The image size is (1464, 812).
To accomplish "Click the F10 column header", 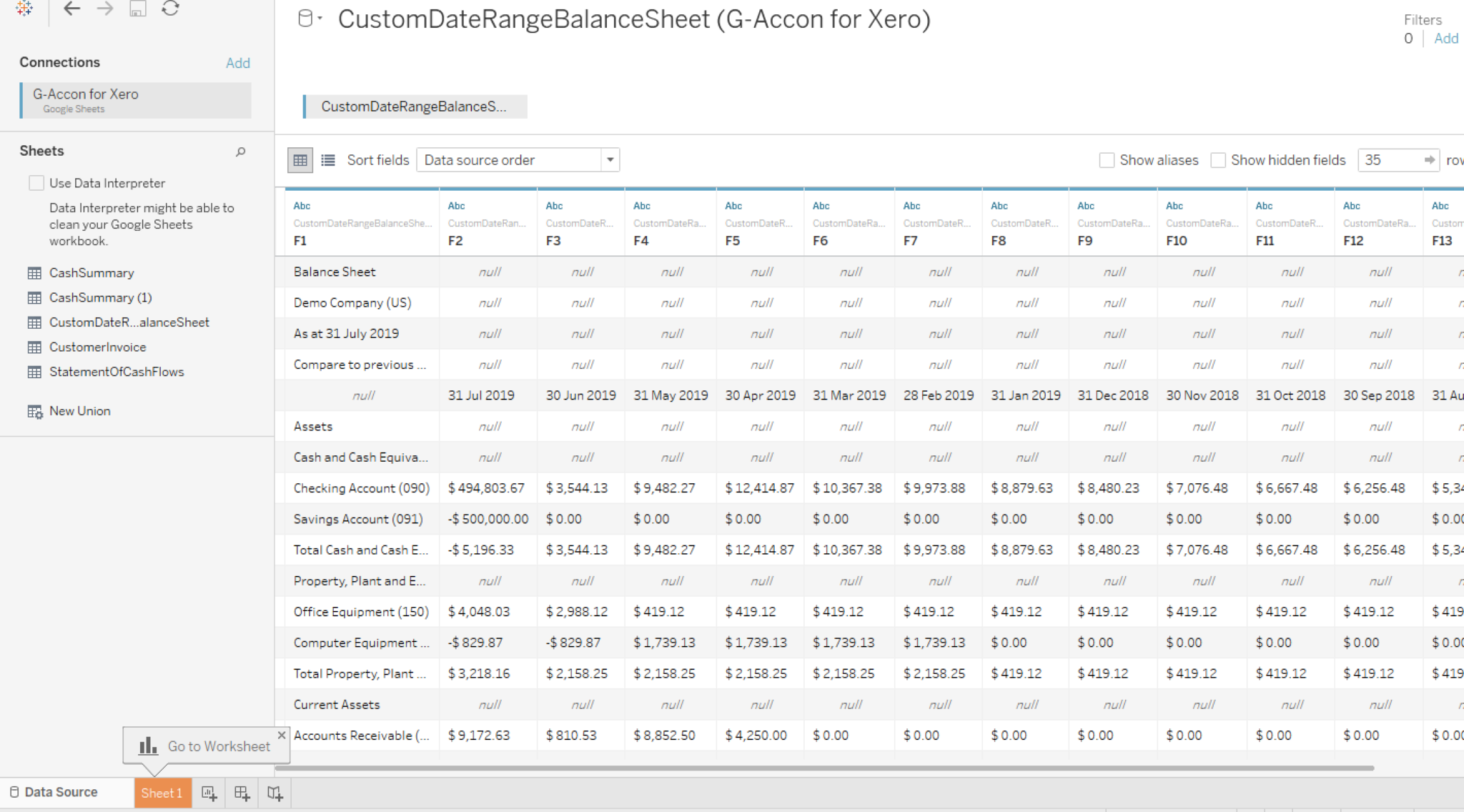I will 1202,223.
